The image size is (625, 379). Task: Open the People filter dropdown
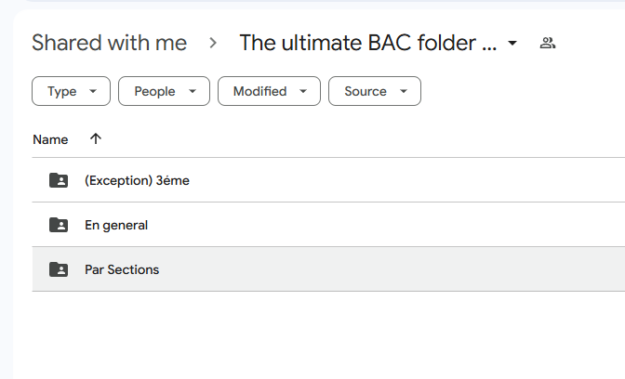click(164, 91)
